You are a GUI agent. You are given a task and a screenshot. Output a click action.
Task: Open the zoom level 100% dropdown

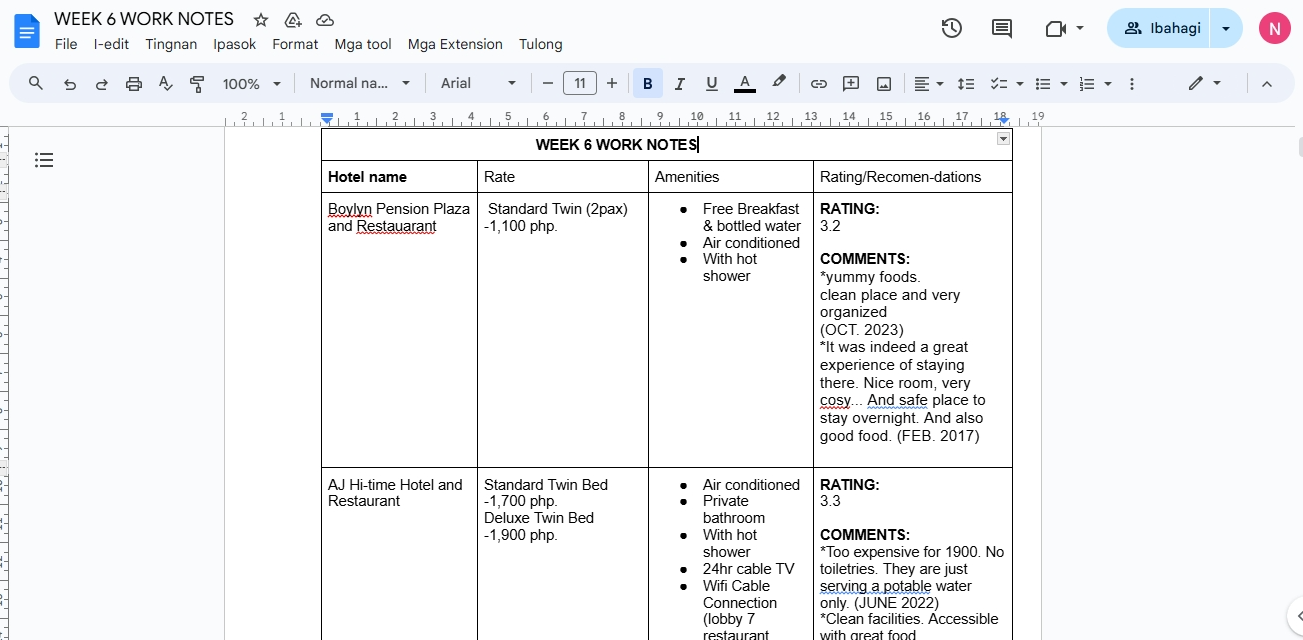[x=252, y=84]
